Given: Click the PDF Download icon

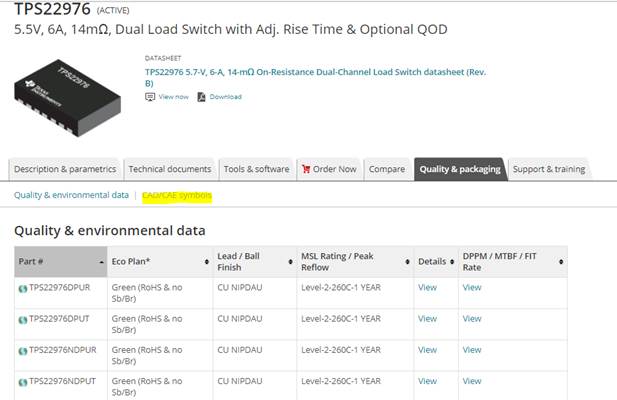Looking at the screenshot, I should [x=201, y=97].
